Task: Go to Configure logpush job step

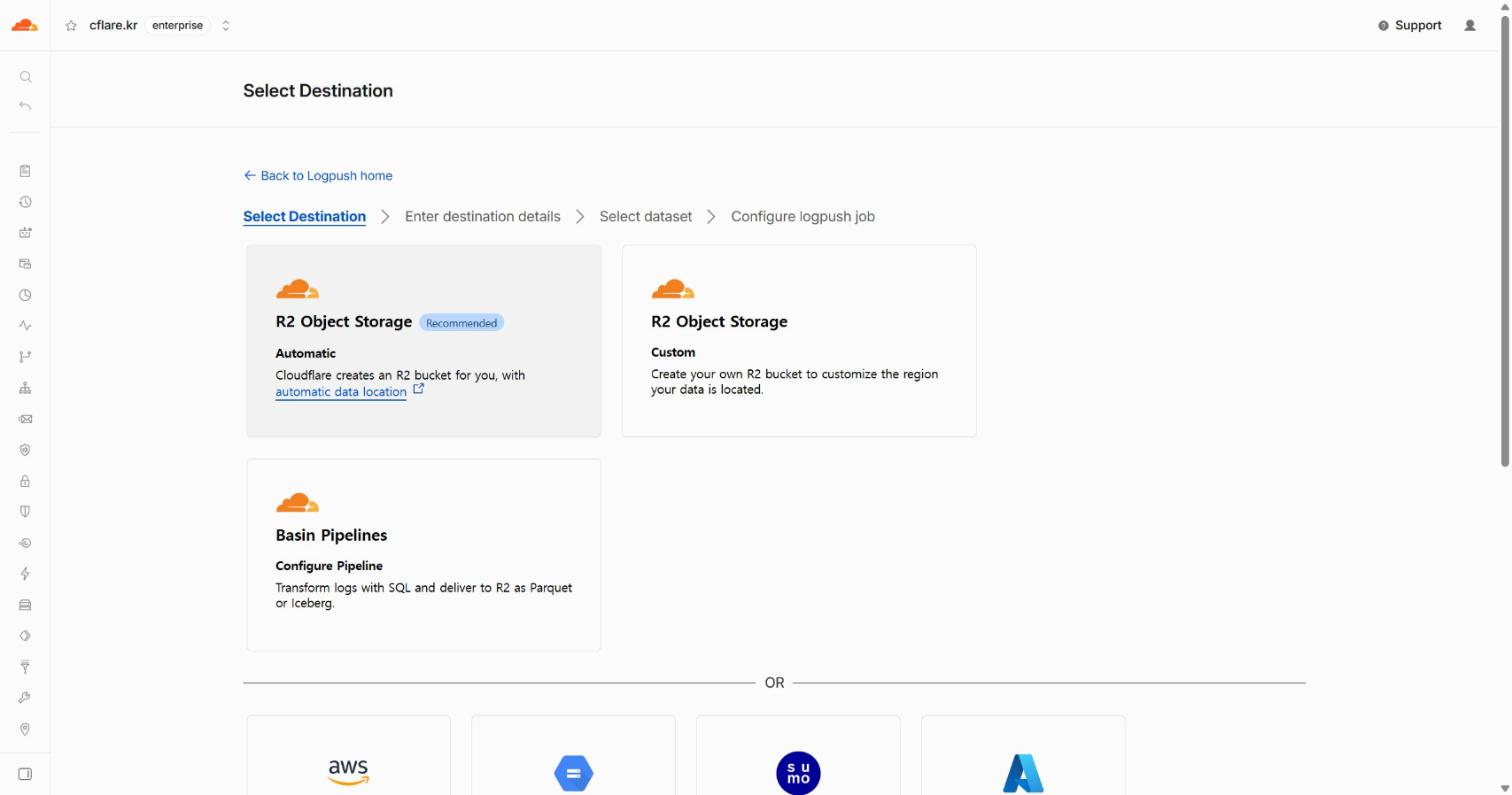Action: click(803, 217)
